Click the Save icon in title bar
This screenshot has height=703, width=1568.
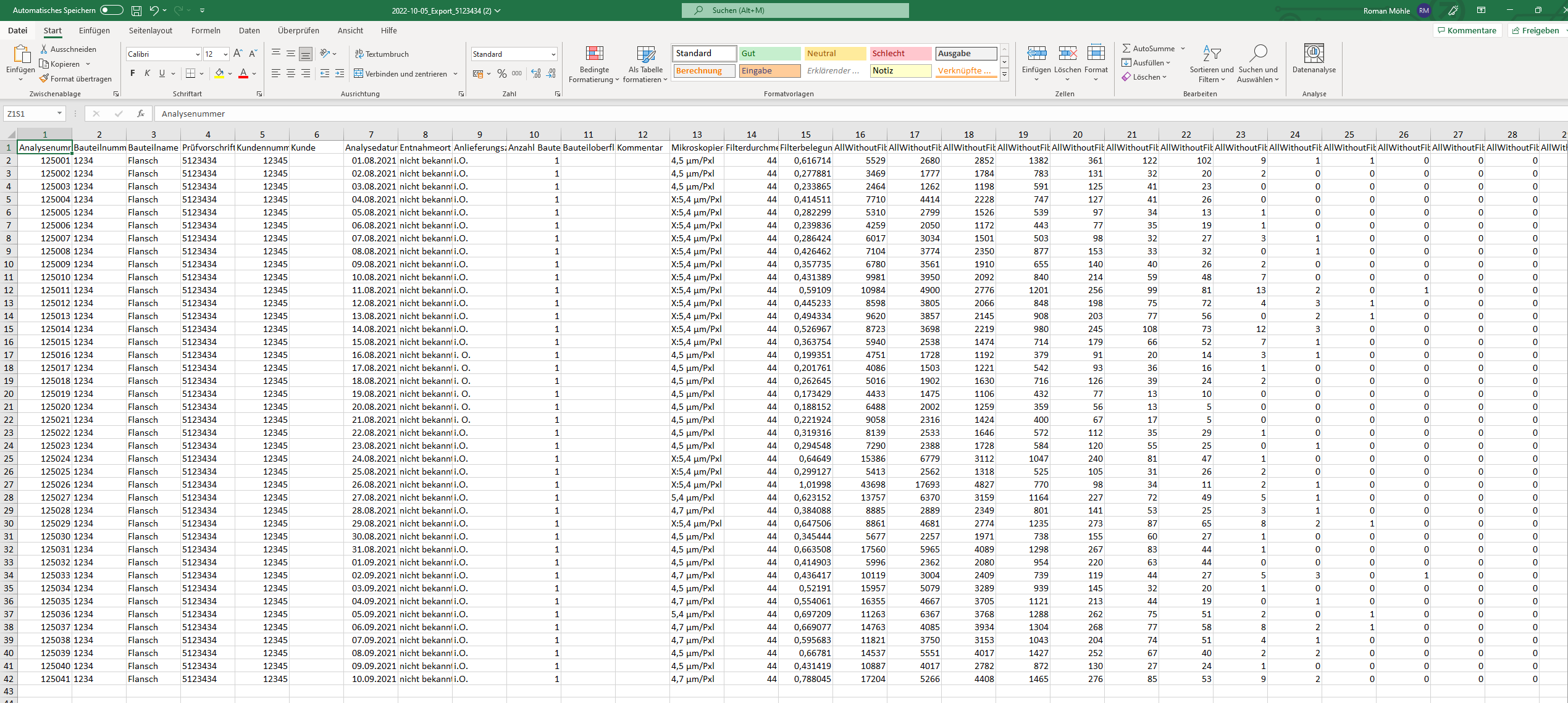[136, 10]
